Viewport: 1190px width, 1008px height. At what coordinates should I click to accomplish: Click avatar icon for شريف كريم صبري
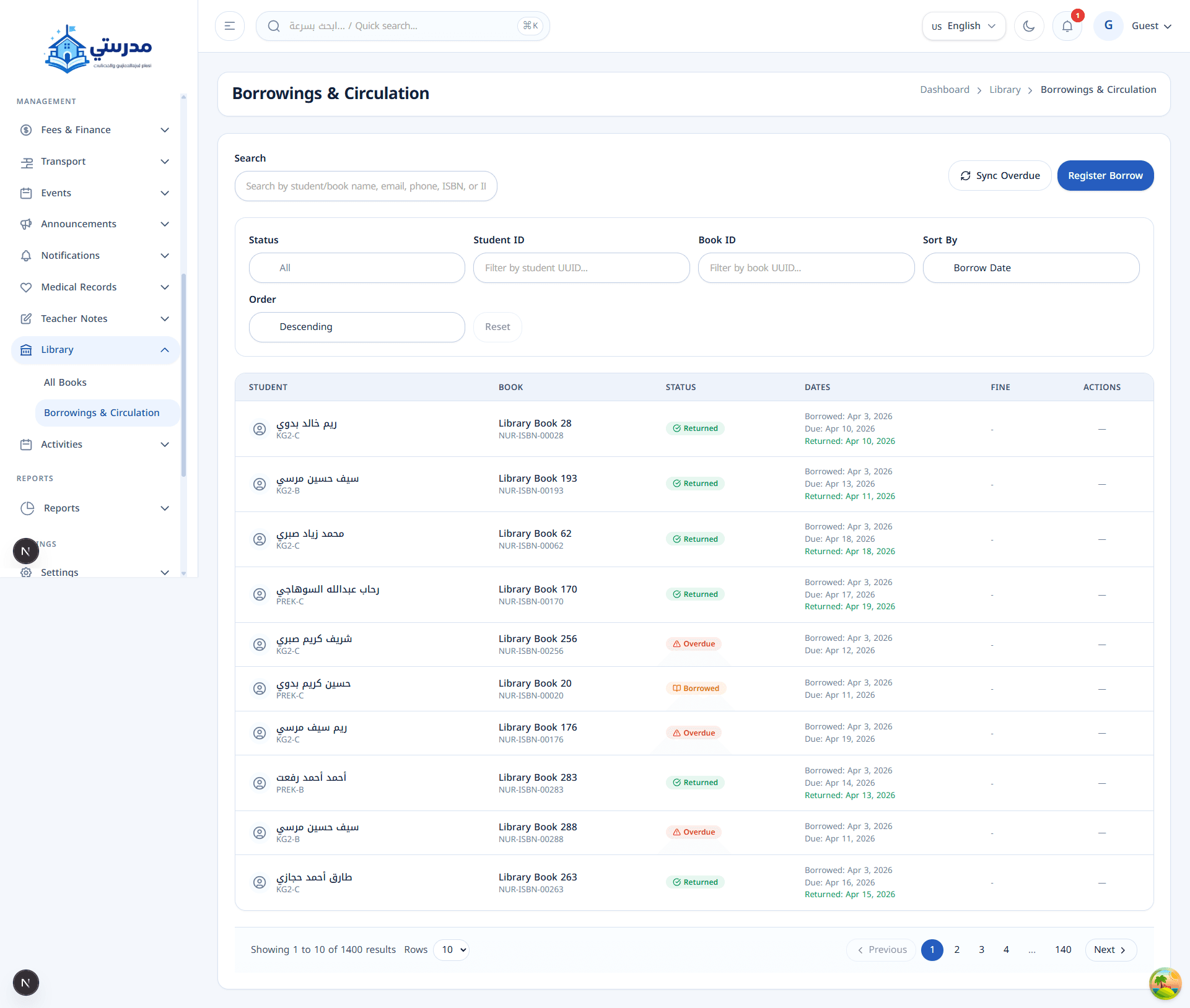tap(260, 645)
